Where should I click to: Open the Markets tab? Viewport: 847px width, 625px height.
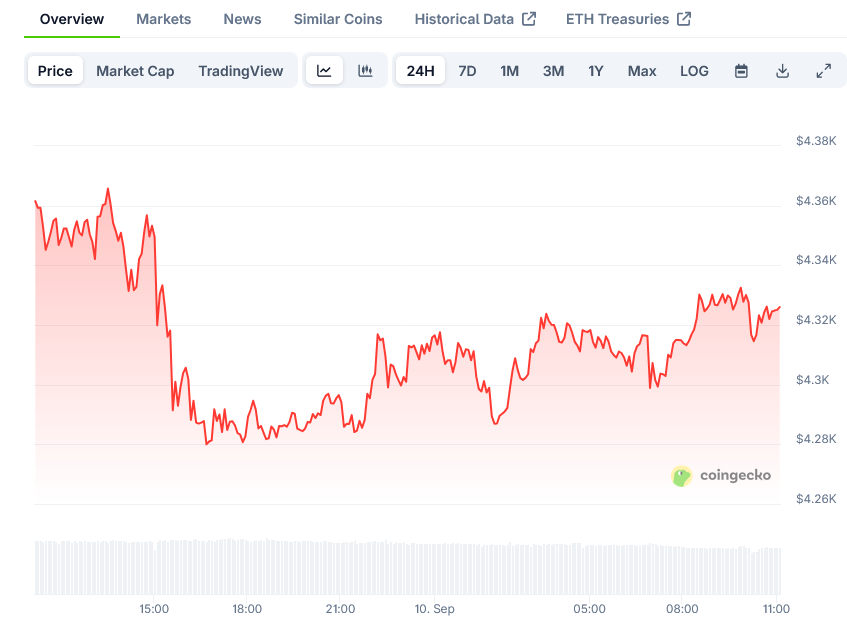163,19
